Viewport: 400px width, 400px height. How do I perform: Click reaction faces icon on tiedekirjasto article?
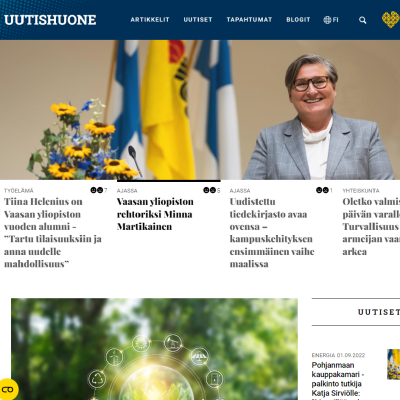[322, 190]
